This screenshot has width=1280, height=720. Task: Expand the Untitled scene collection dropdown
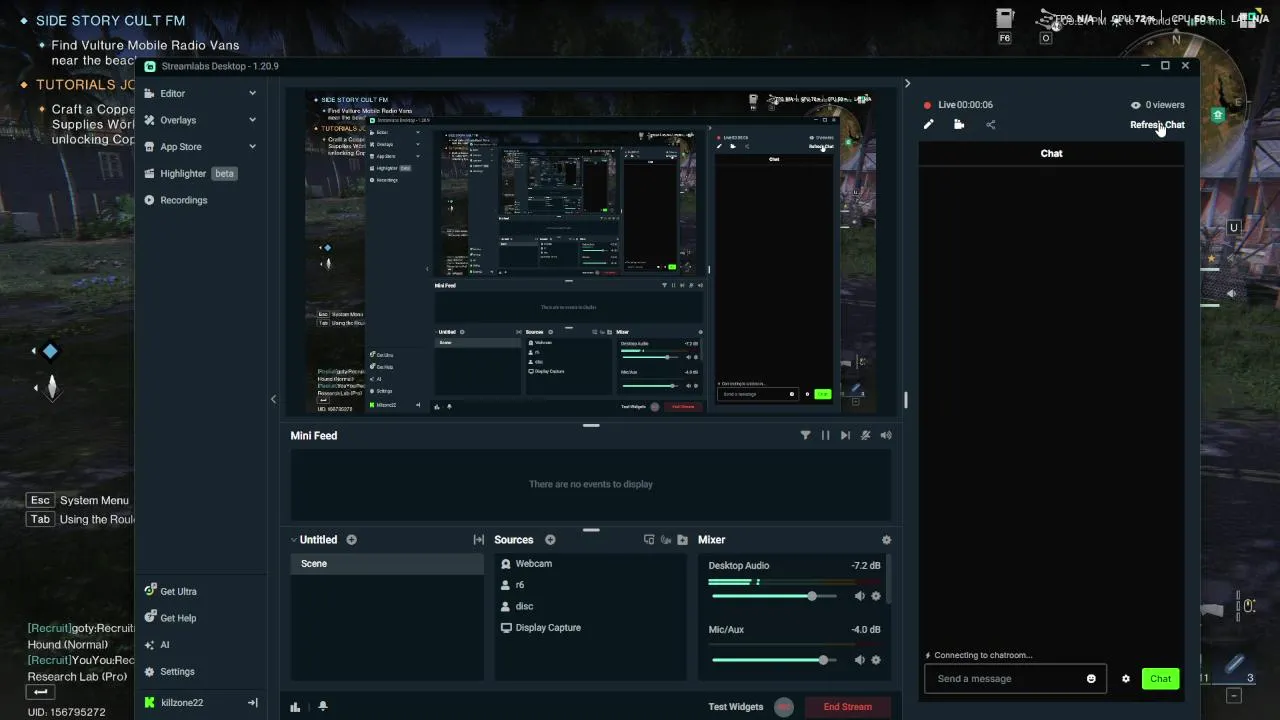294,540
